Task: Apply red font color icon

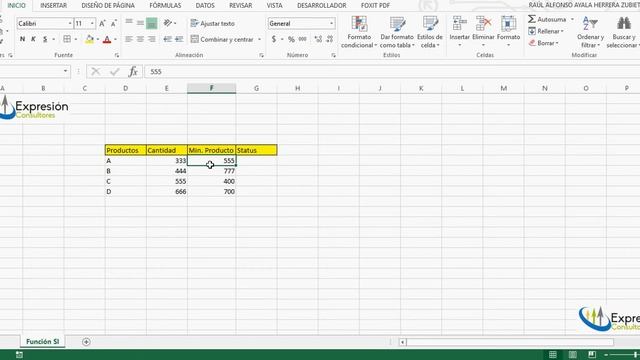Action: (107, 39)
